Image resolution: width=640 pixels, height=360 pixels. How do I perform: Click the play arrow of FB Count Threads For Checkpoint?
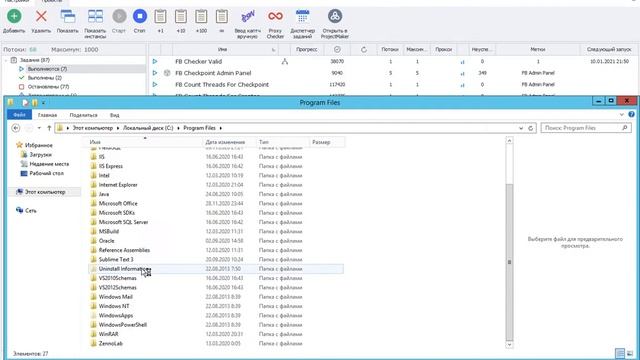[x=155, y=84]
